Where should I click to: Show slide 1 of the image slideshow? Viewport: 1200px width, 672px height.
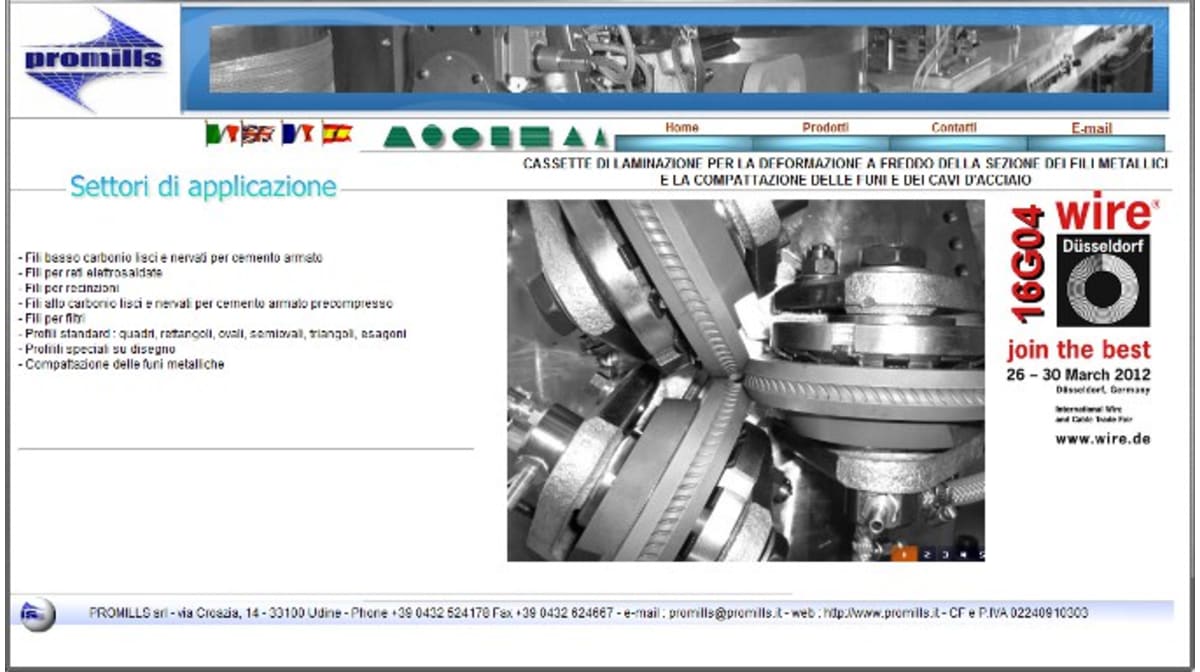pyautogui.click(x=904, y=553)
